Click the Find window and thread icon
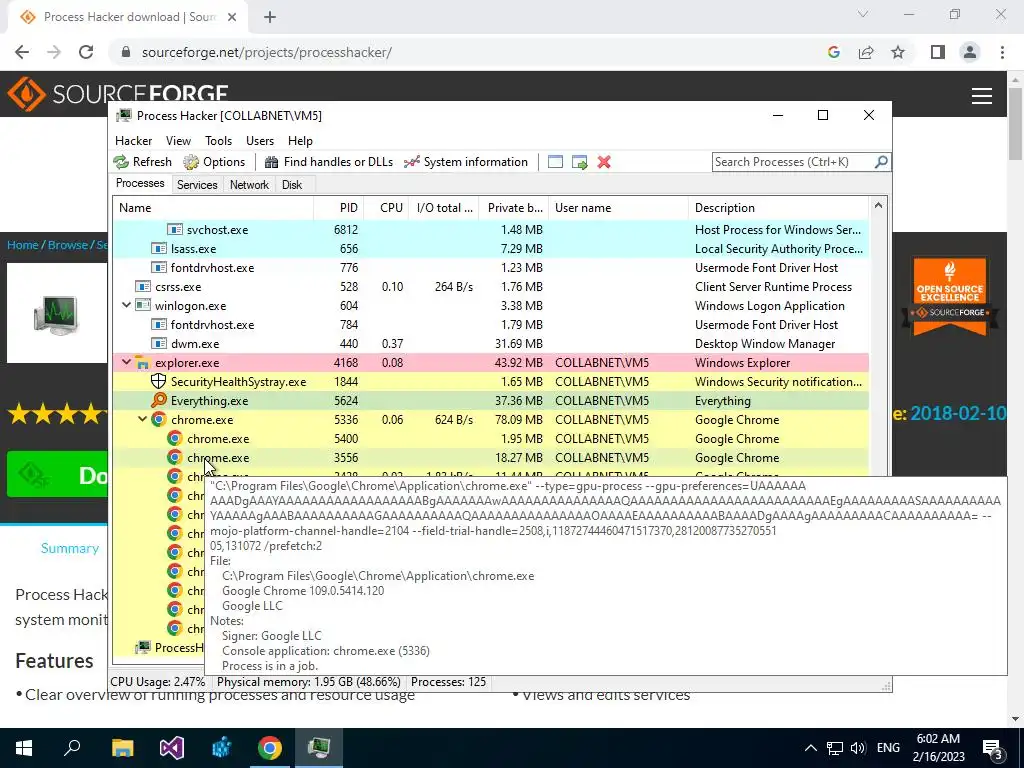Image resolution: width=1024 pixels, height=768 pixels. click(x=579, y=162)
